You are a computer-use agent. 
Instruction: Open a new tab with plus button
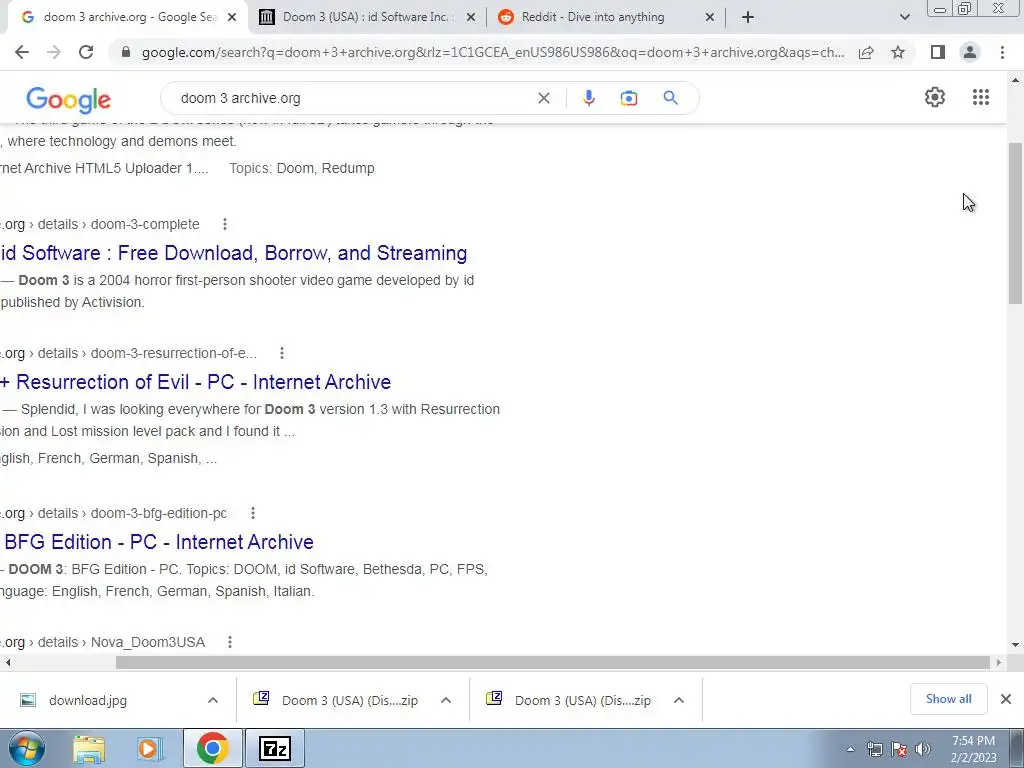pyautogui.click(x=748, y=18)
